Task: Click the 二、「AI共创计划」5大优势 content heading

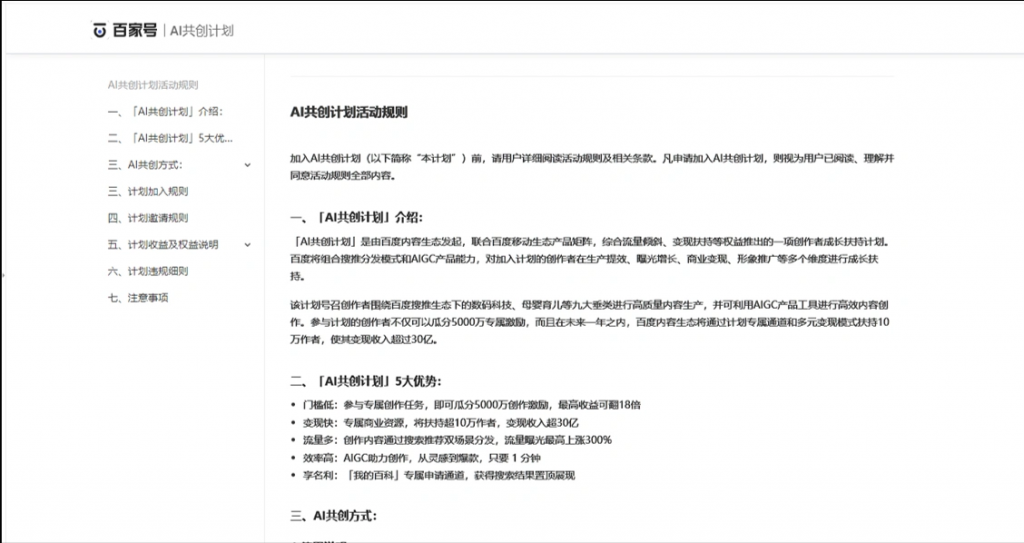Action: [364, 381]
